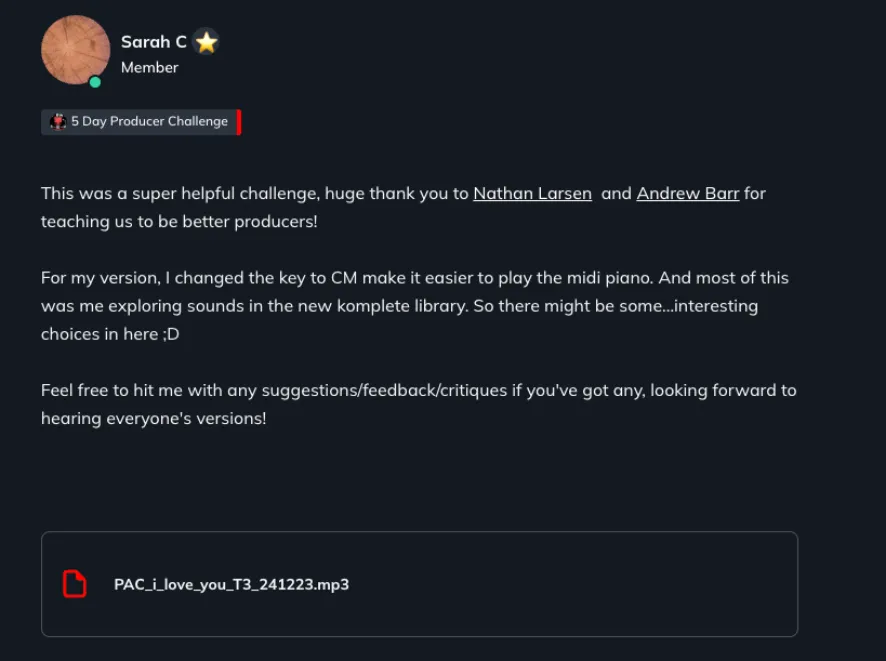Open Sarah C's profile picture
Viewport: 886px width, 661px height.
point(75,49)
